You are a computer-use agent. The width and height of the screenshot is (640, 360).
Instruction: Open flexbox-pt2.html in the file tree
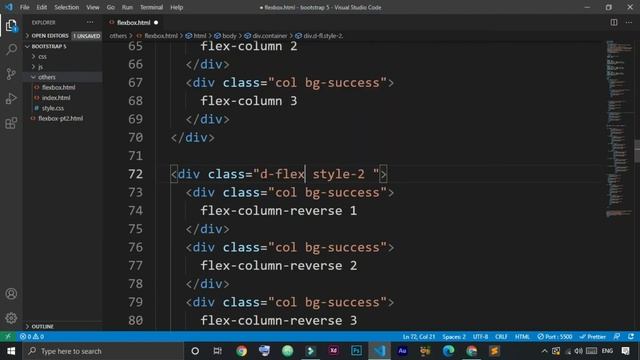point(60,118)
